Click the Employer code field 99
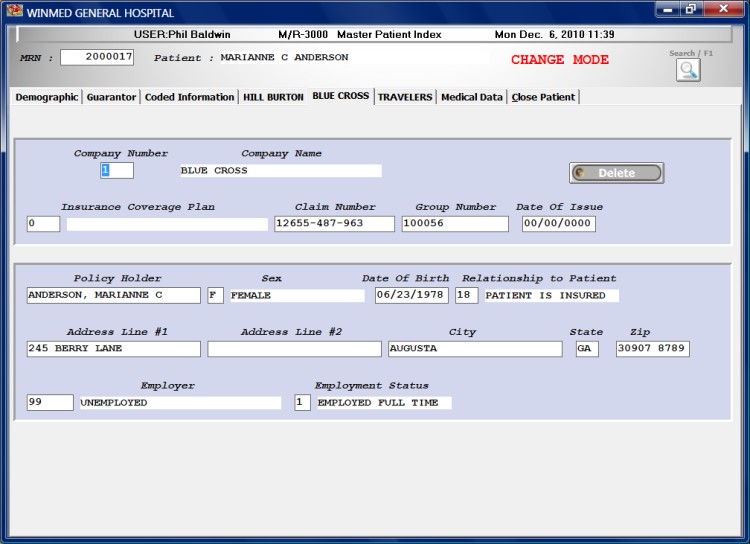 50,402
